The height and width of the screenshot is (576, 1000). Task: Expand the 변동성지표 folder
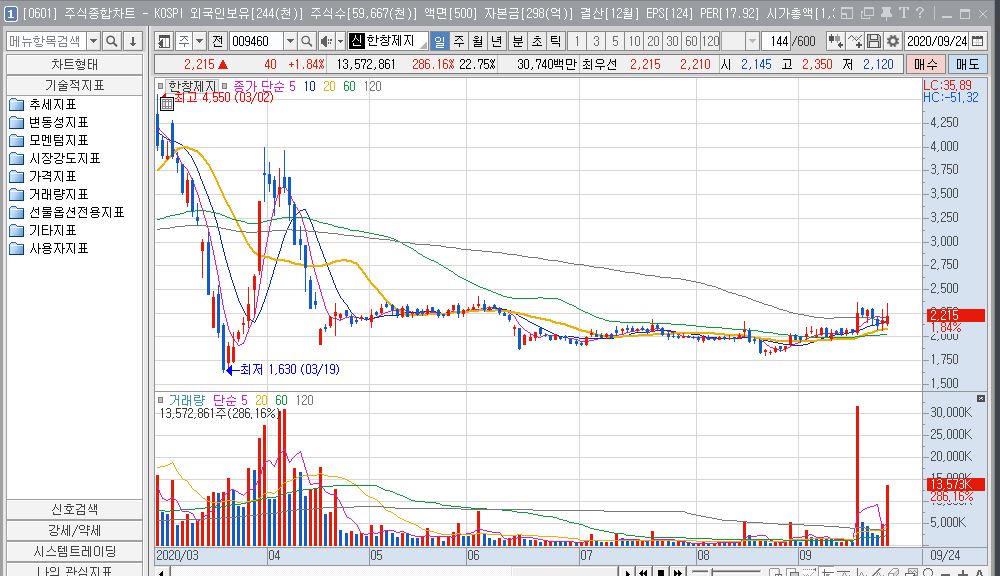pyautogui.click(x=49, y=122)
